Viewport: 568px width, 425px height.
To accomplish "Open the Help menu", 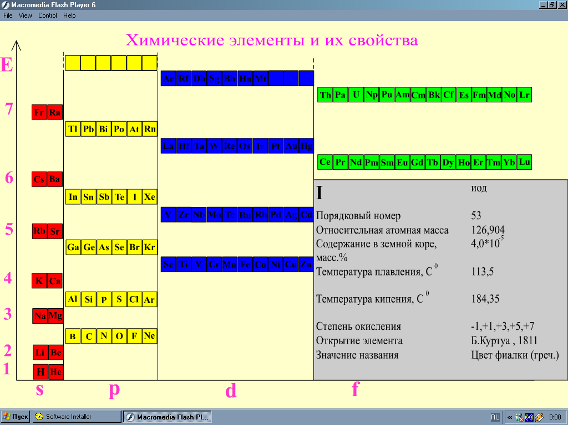I will pyautogui.click(x=70, y=16).
